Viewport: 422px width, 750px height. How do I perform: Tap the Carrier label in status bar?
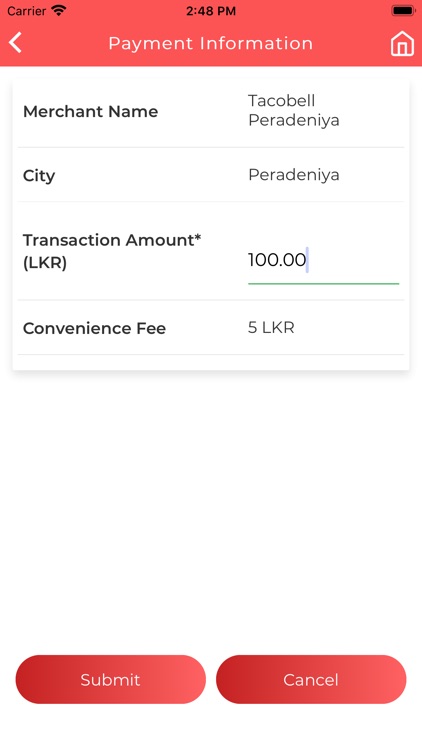pos(26,11)
